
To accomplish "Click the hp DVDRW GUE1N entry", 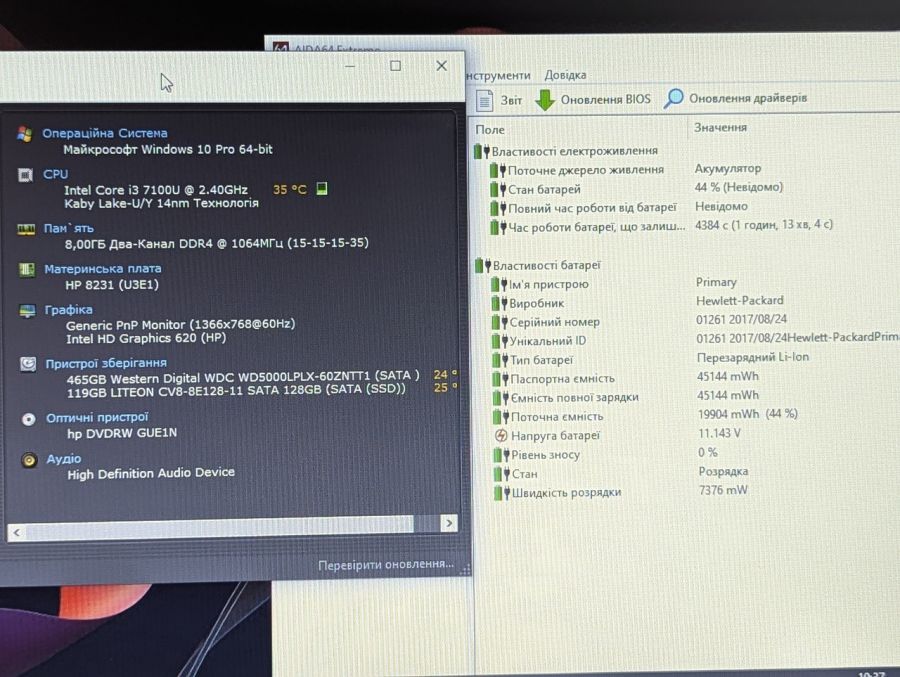I will [x=122, y=433].
